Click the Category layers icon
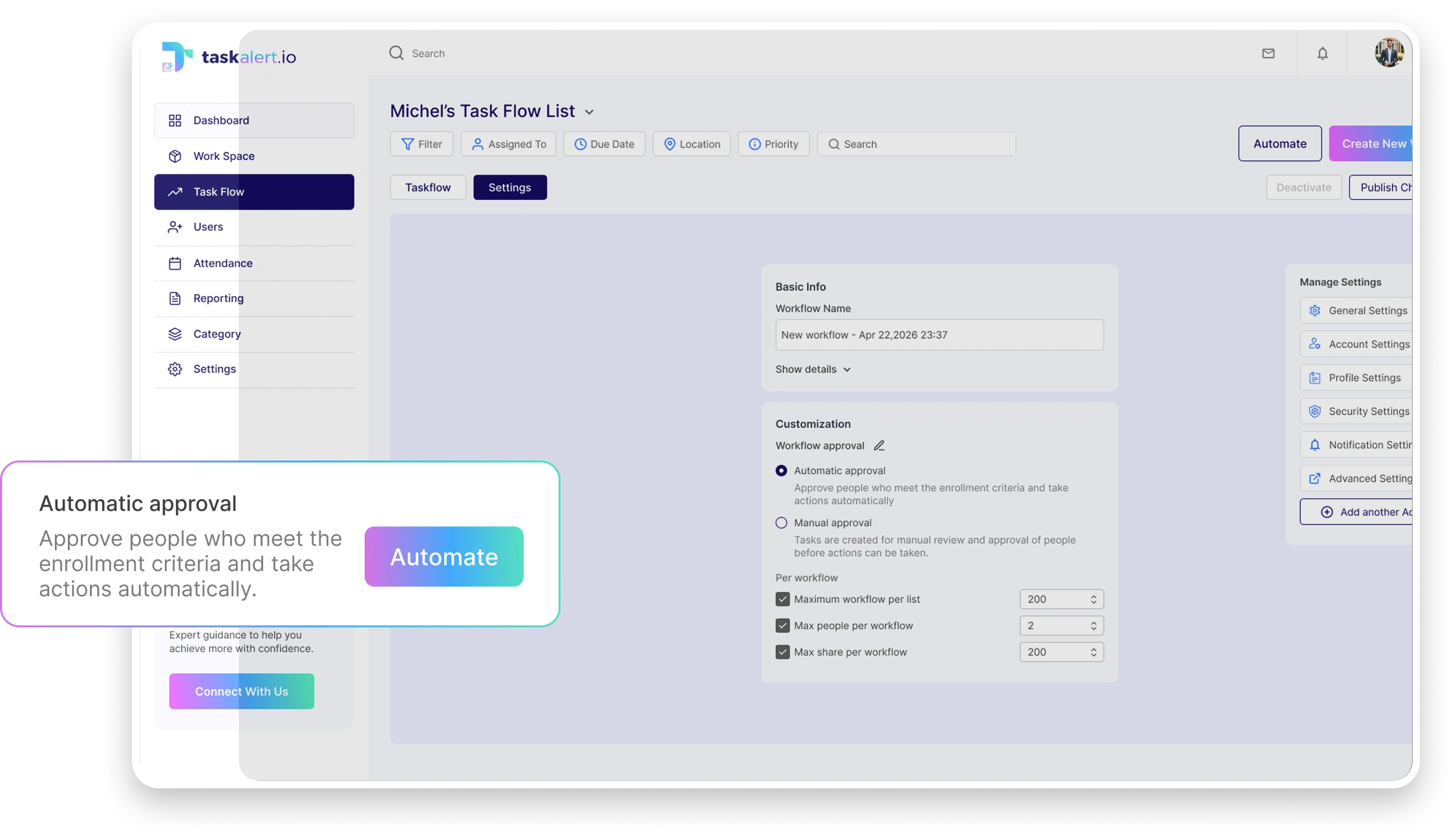The height and width of the screenshot is (838, 1456). 175,334
